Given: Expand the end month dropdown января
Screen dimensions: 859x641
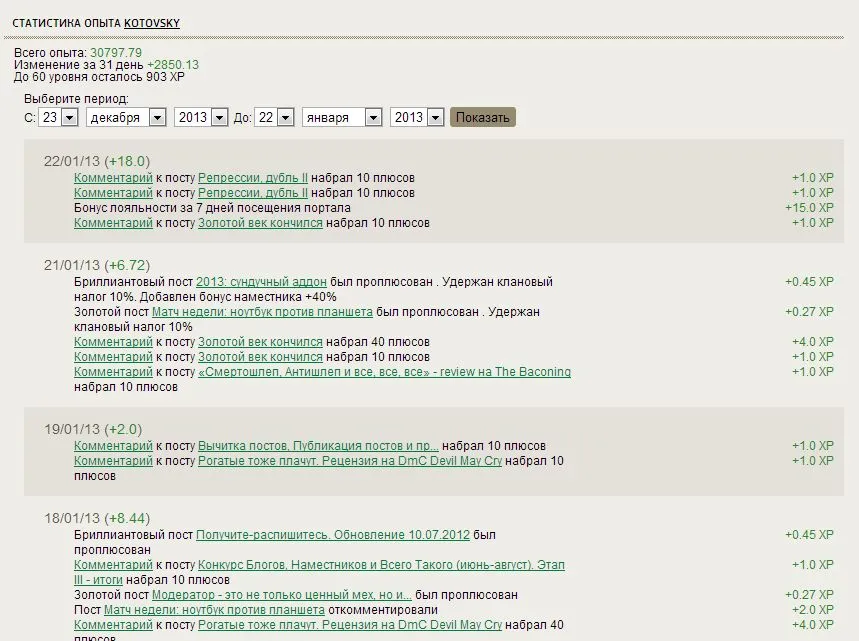Looking at the screenshot, I should click(x=342, y=118).
